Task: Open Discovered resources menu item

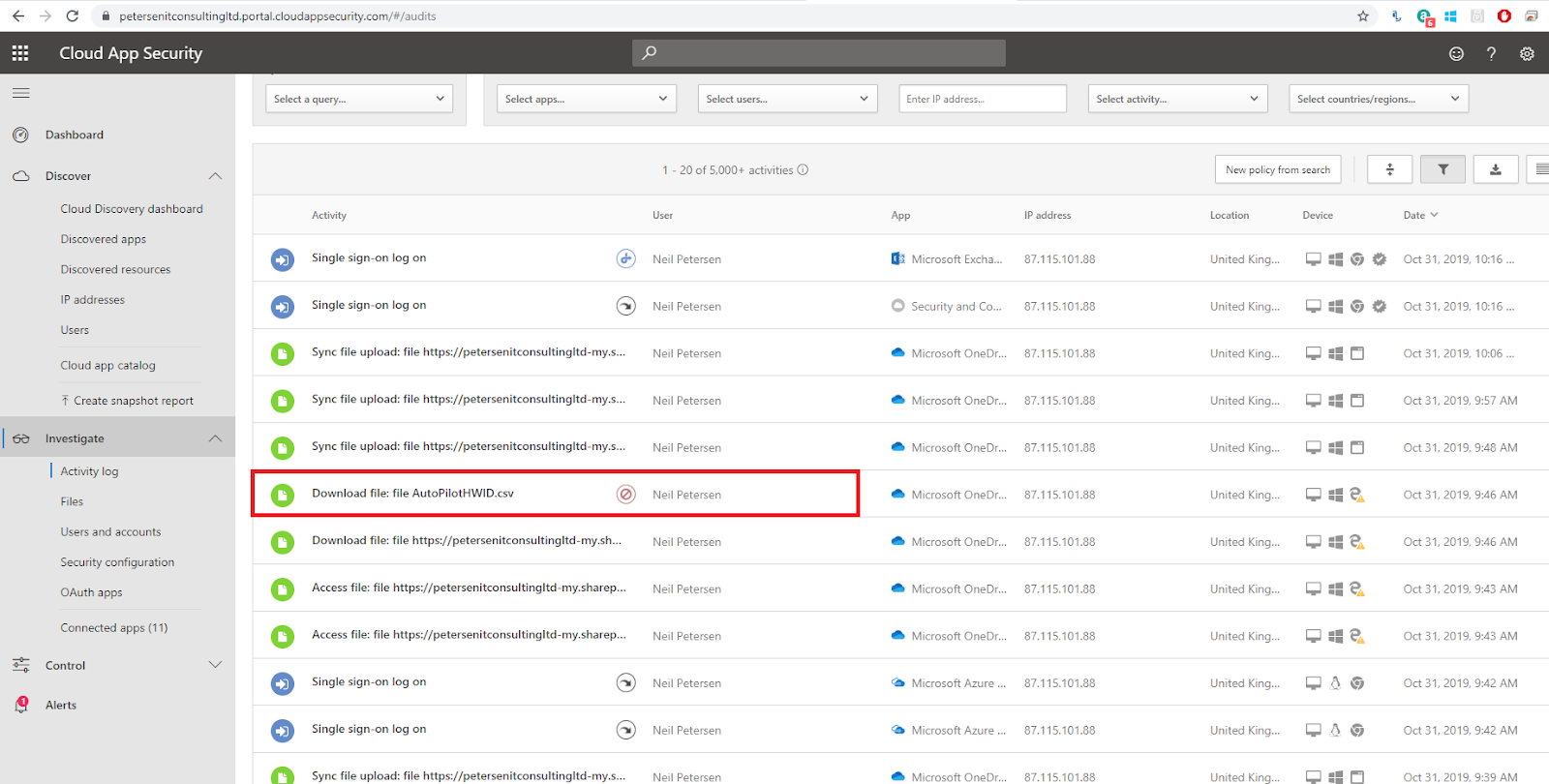Action: 115,269
